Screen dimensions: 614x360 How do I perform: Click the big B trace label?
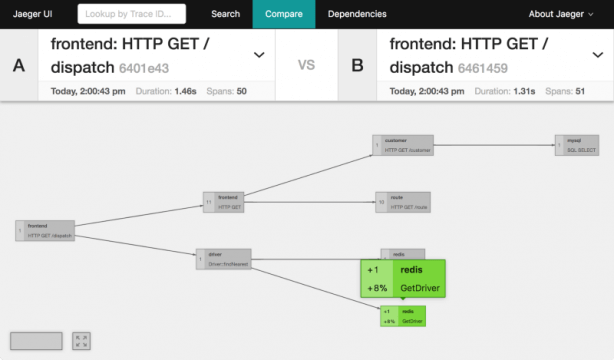point(357,65)
